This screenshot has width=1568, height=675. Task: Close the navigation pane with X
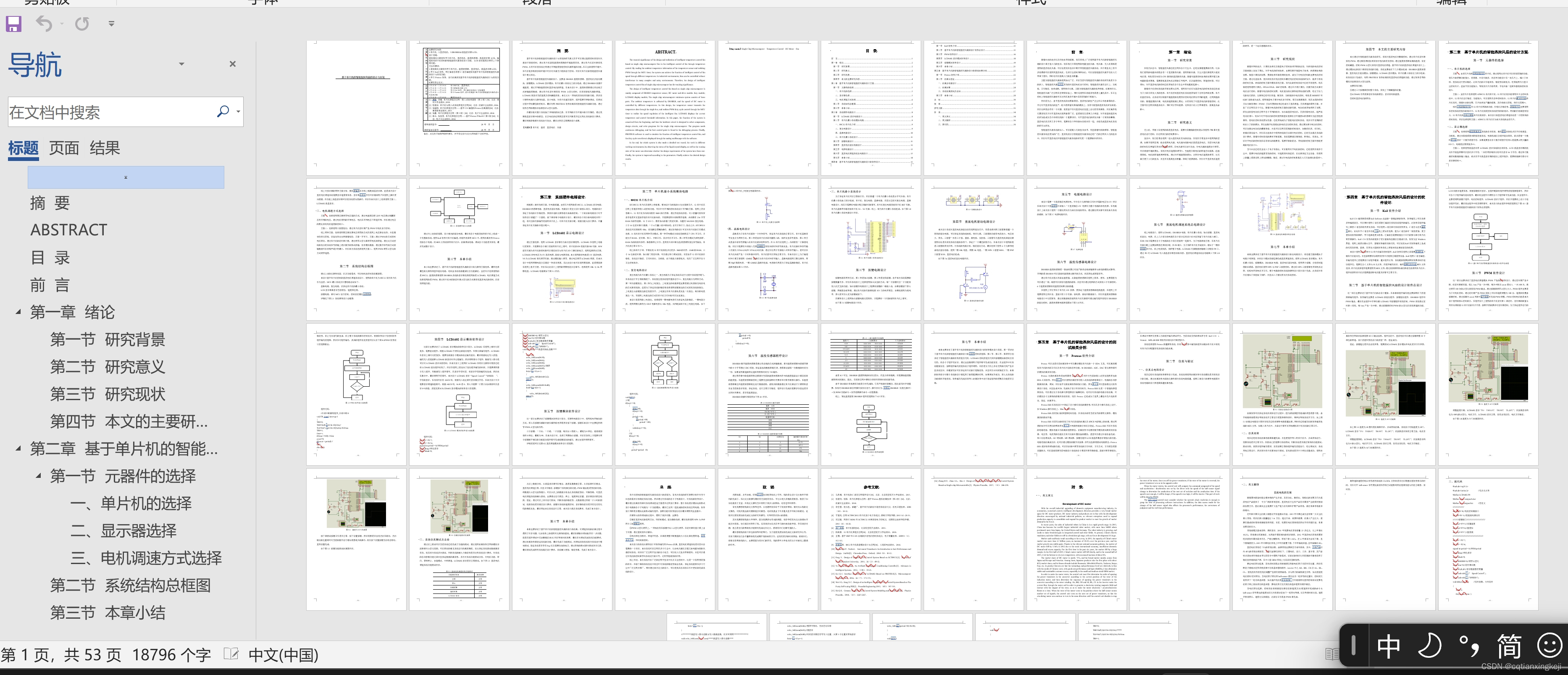click(x=232, y=64)
